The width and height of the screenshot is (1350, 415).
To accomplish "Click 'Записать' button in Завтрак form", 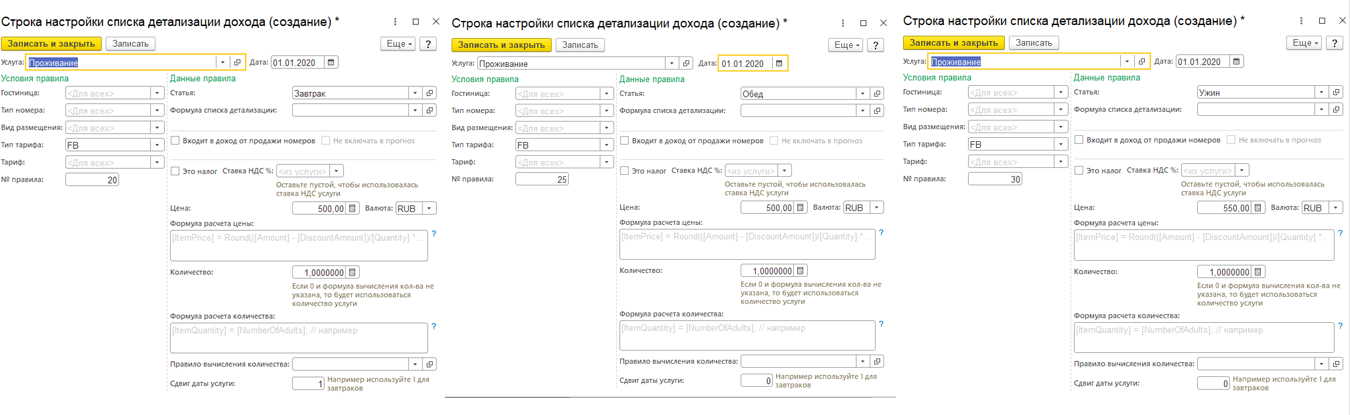I will tap(130, 44).
